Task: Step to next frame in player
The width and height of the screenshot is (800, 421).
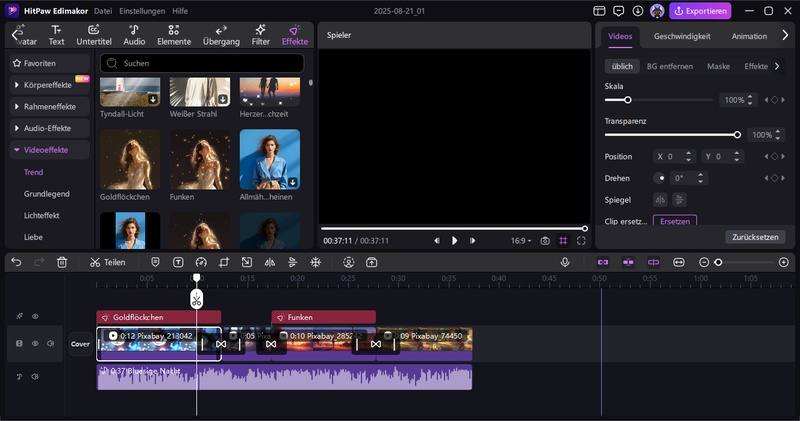Action: 472,241
